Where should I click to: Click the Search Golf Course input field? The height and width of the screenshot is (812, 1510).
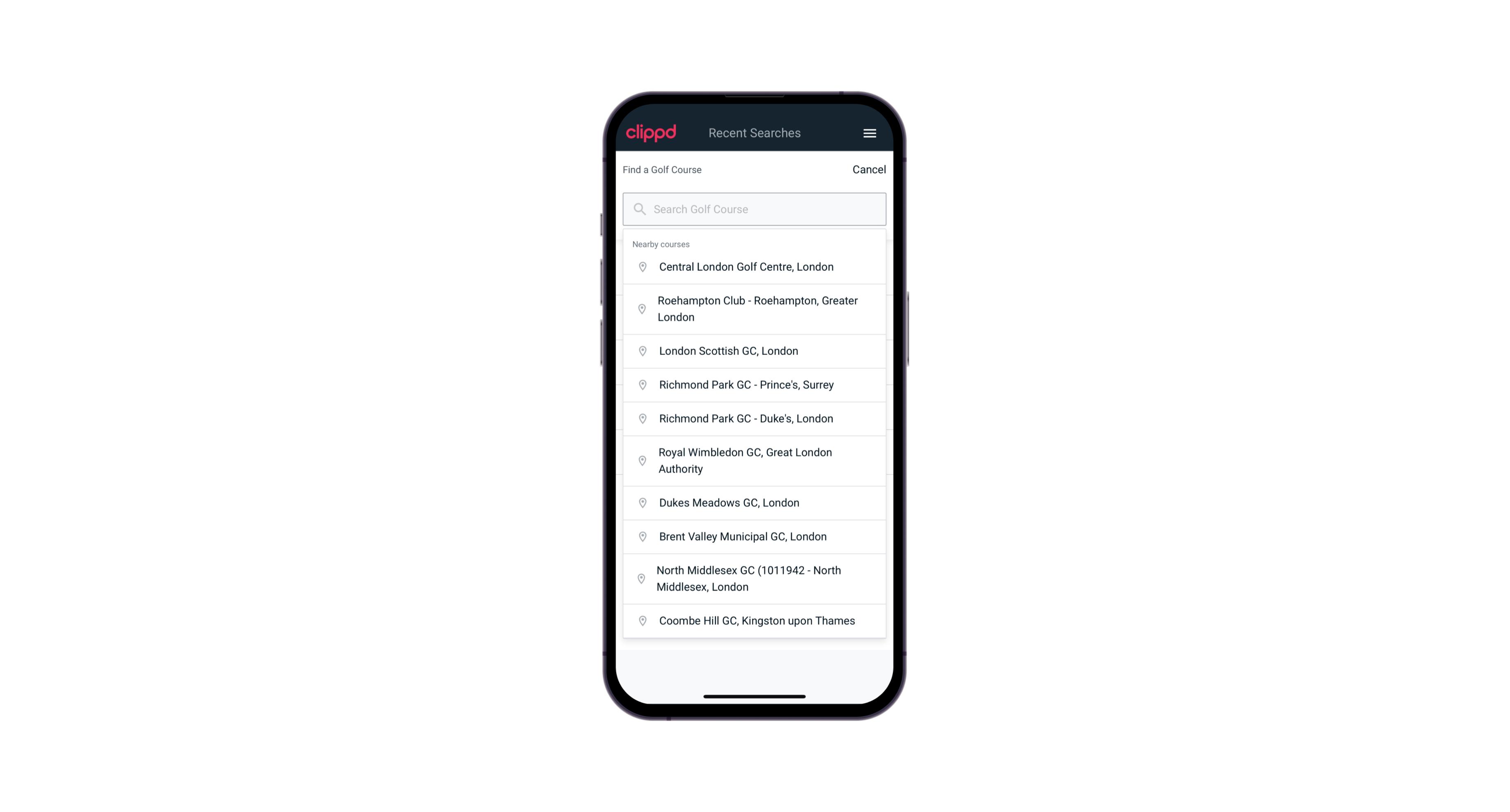pyautogui.click(x=754, y=209)
